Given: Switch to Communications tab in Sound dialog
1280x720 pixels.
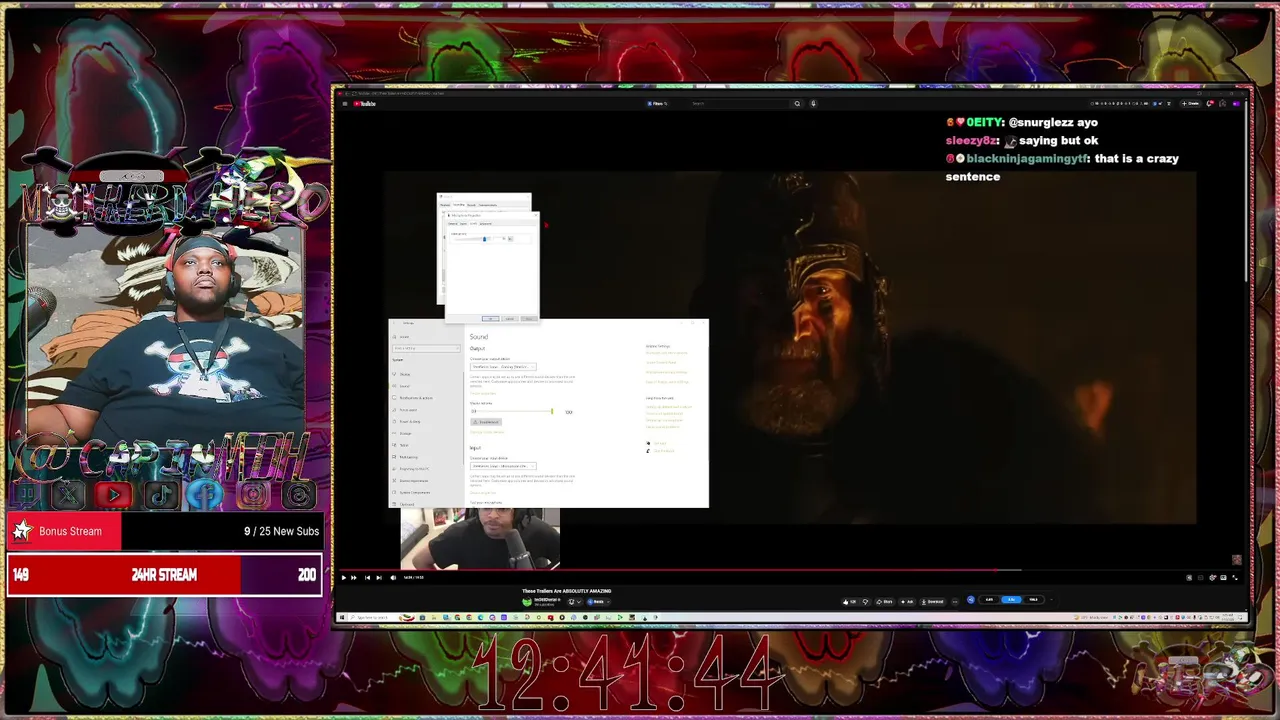Looking at the screenshot, I should [x=488, y=205].
